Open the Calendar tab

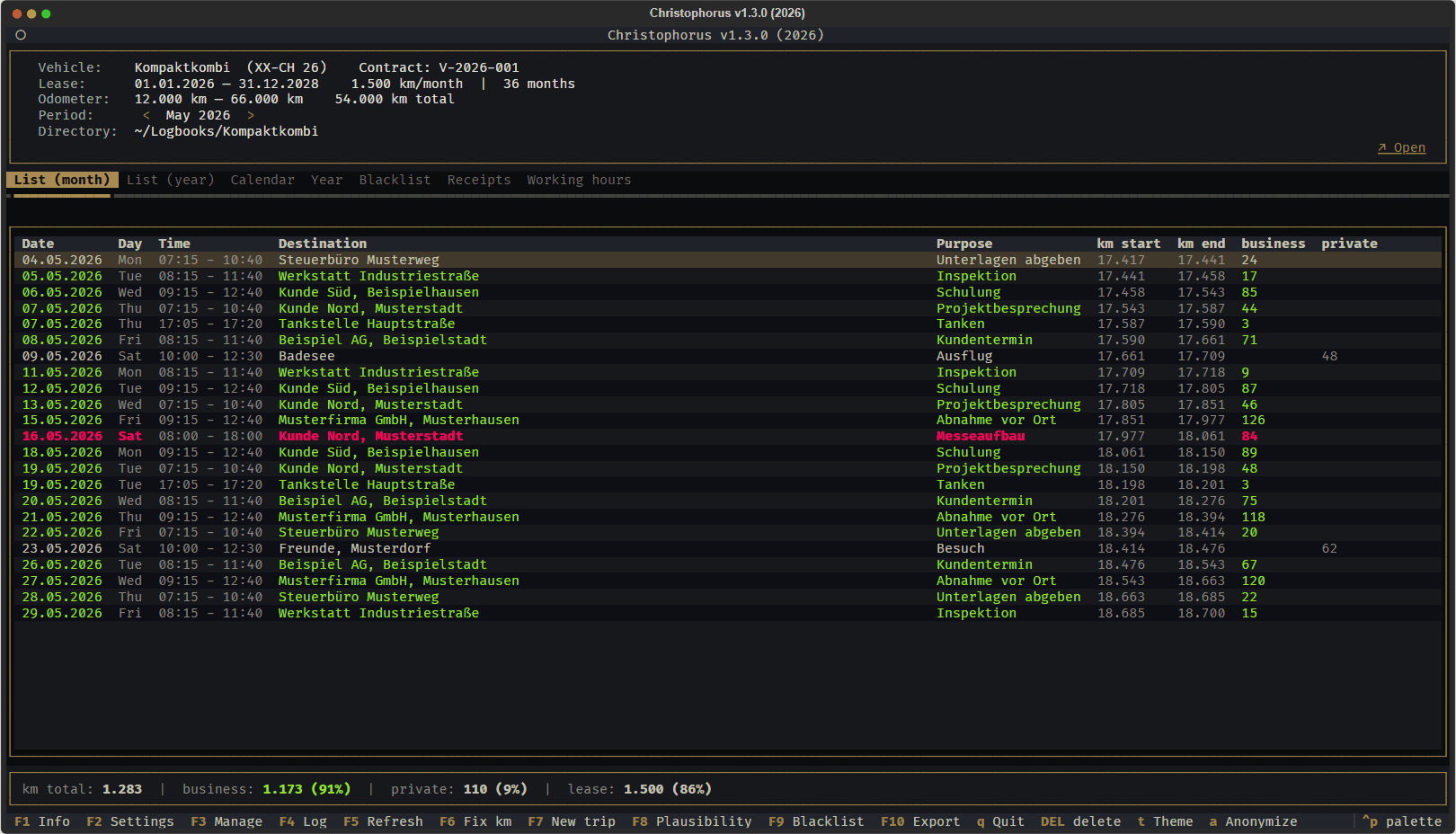coord(262,180)
